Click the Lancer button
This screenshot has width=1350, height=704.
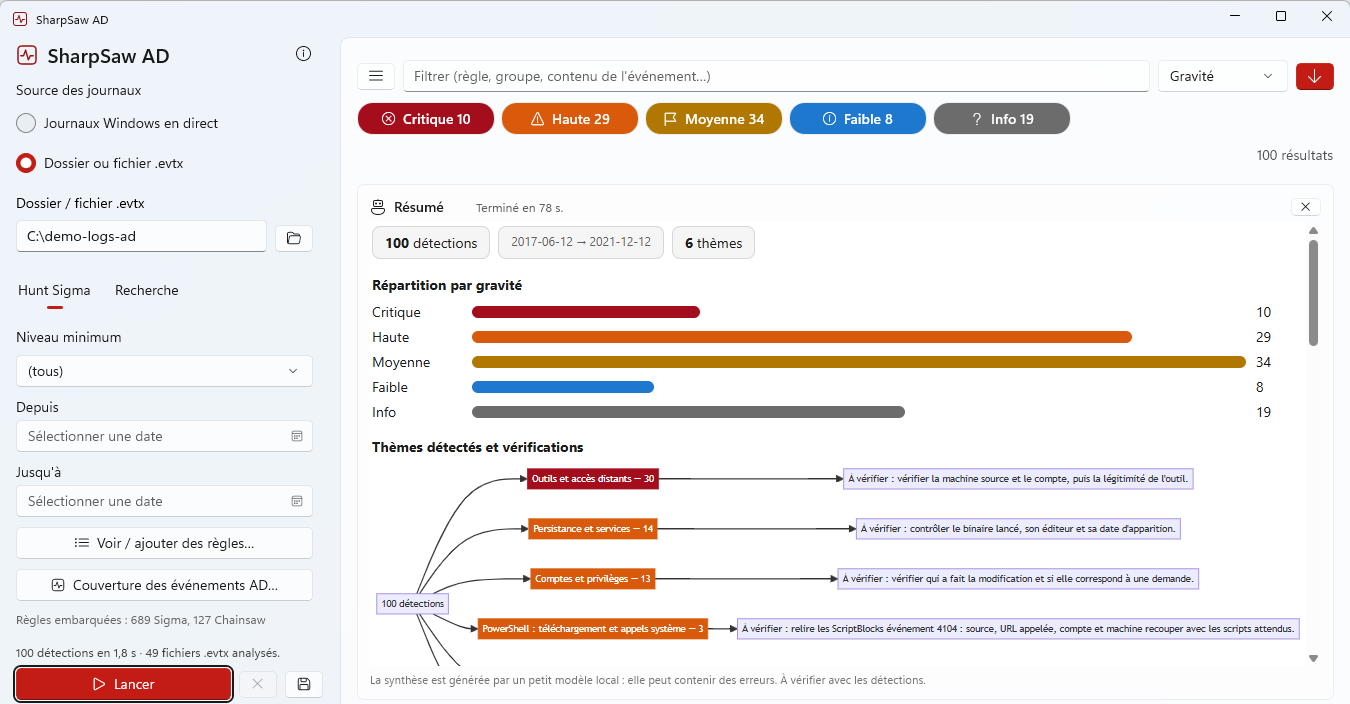[124, 684]
